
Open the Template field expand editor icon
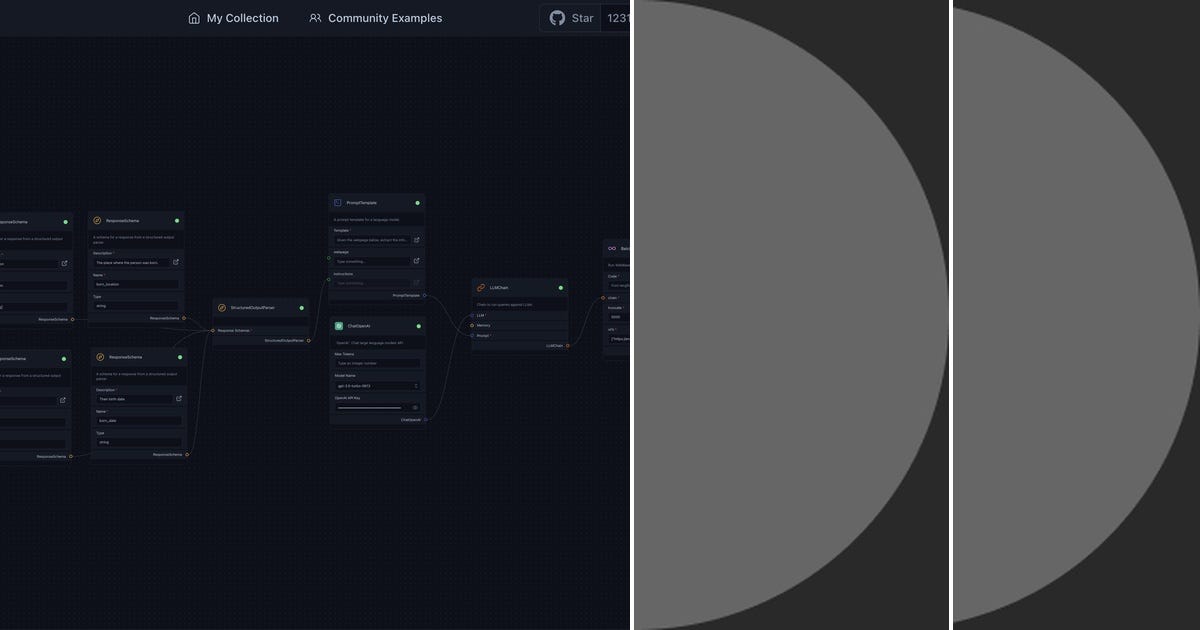point(416,240)
